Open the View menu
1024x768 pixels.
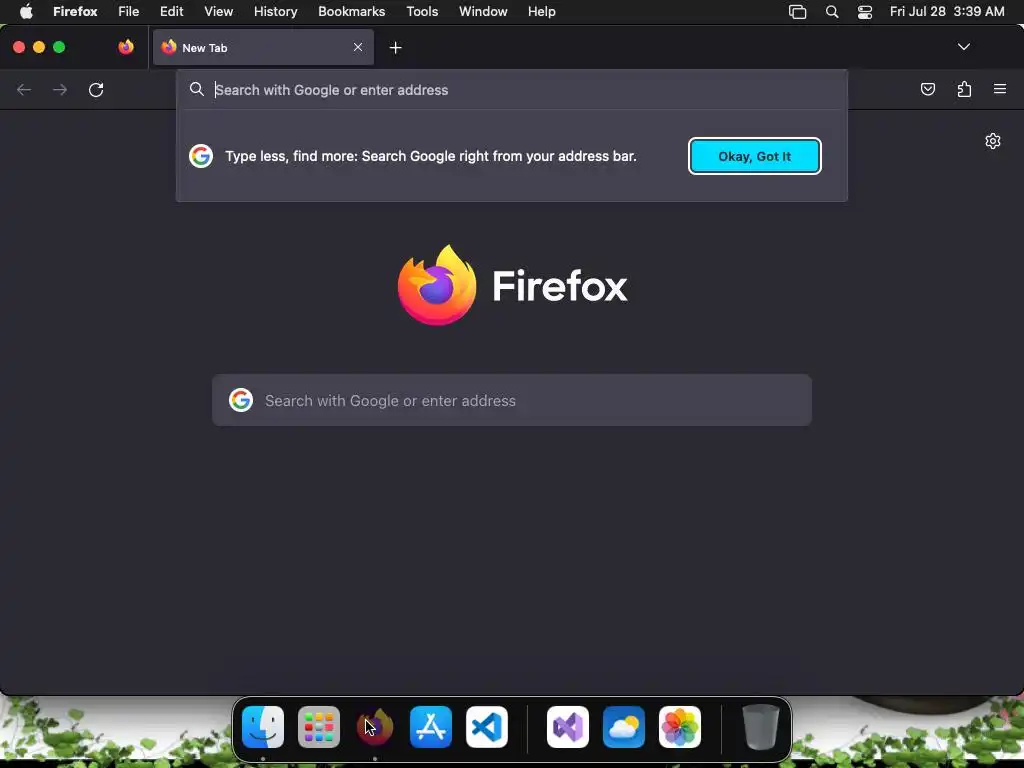point(219,12)
